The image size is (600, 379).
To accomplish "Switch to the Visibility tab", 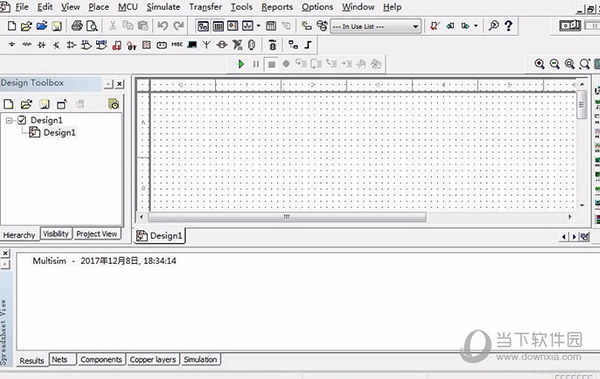I will point(56,234).
